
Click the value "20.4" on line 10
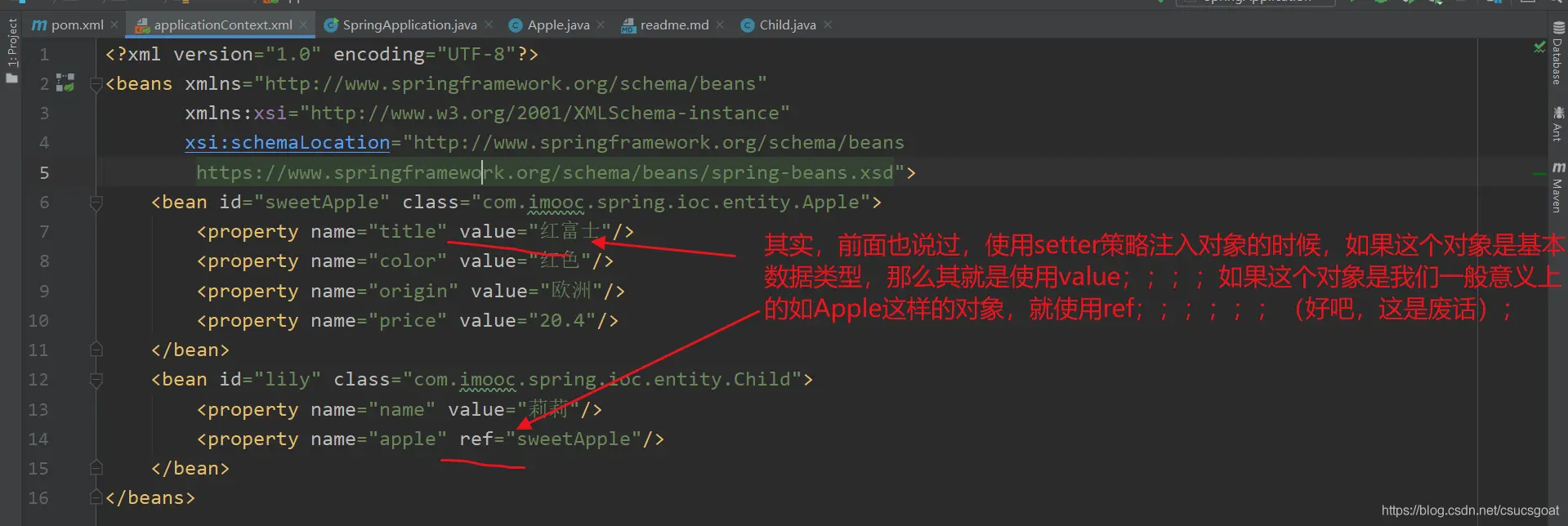point(562,321)
